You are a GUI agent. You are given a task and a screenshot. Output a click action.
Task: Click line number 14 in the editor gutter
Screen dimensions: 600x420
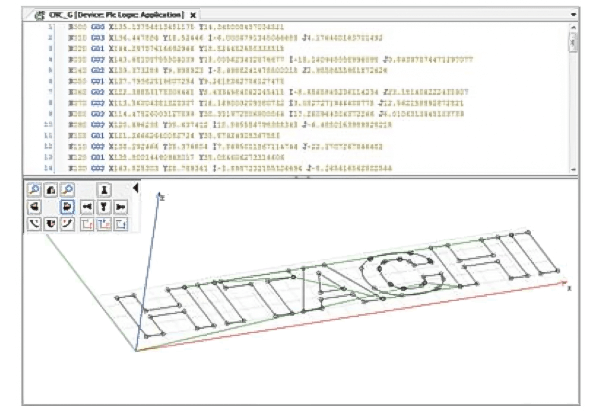[x=48, y=168]
